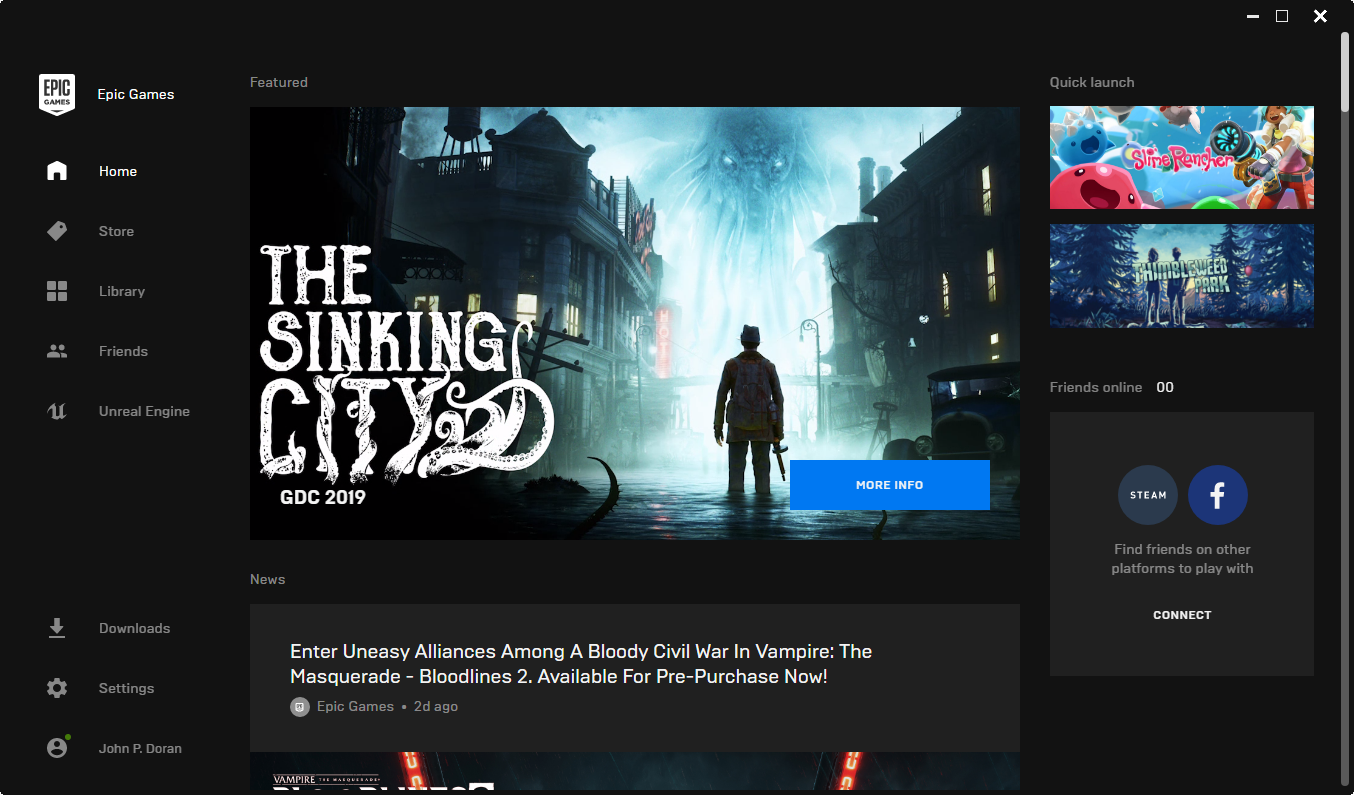Viewport: 1354px width, 795px height.
Task: Launch Thimbleweed Park from Quick launch
Action: point(1182,275)
